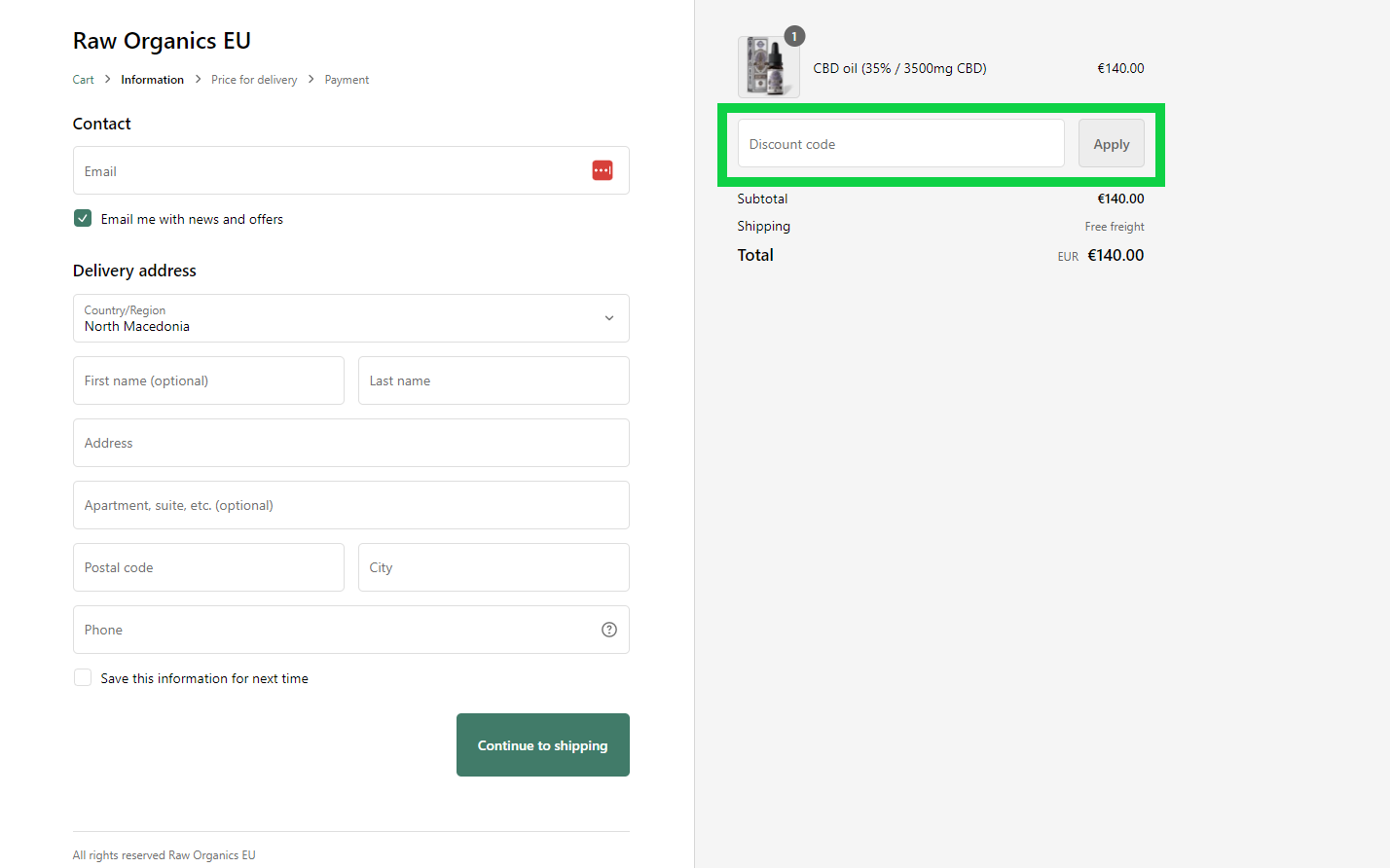Focus the Last name field
Image resolution: width=1390 pixels, height=868 pixels.
(x=494, y=380)
